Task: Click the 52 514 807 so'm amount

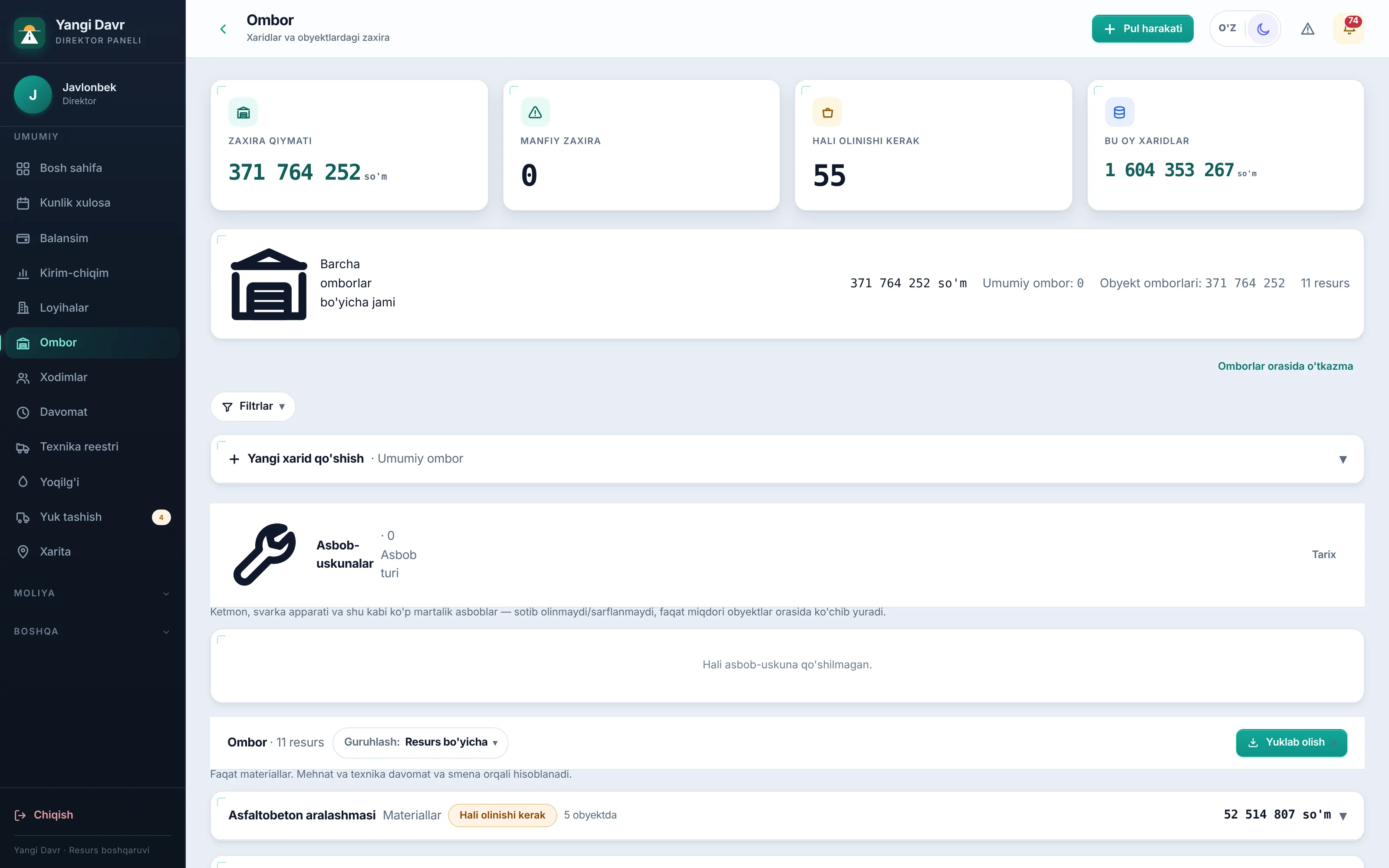Action: point(1277,815)
